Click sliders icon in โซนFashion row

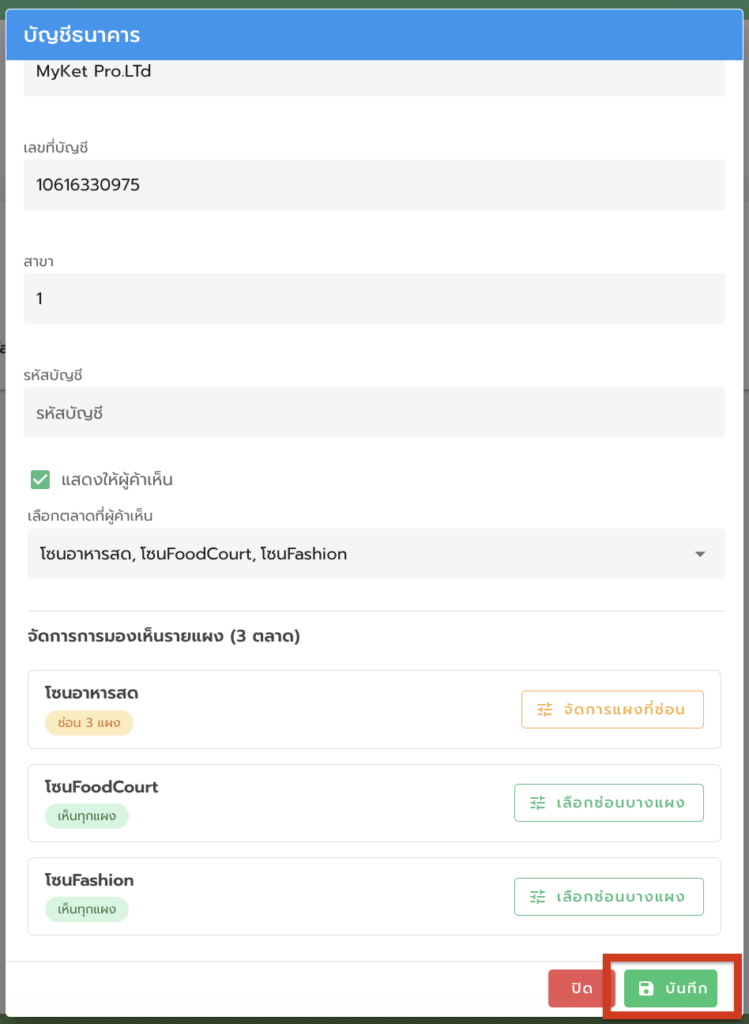point(538,896)
